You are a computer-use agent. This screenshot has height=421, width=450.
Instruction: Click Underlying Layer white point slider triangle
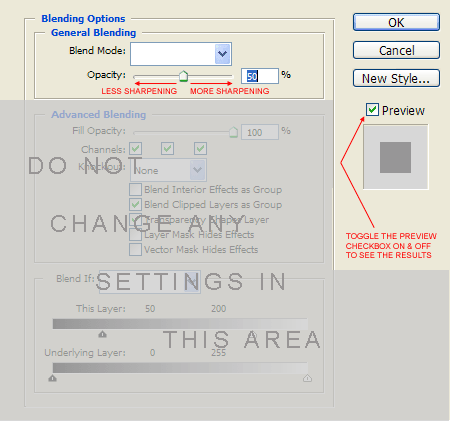pyautogui.click(x=307, y=378)
